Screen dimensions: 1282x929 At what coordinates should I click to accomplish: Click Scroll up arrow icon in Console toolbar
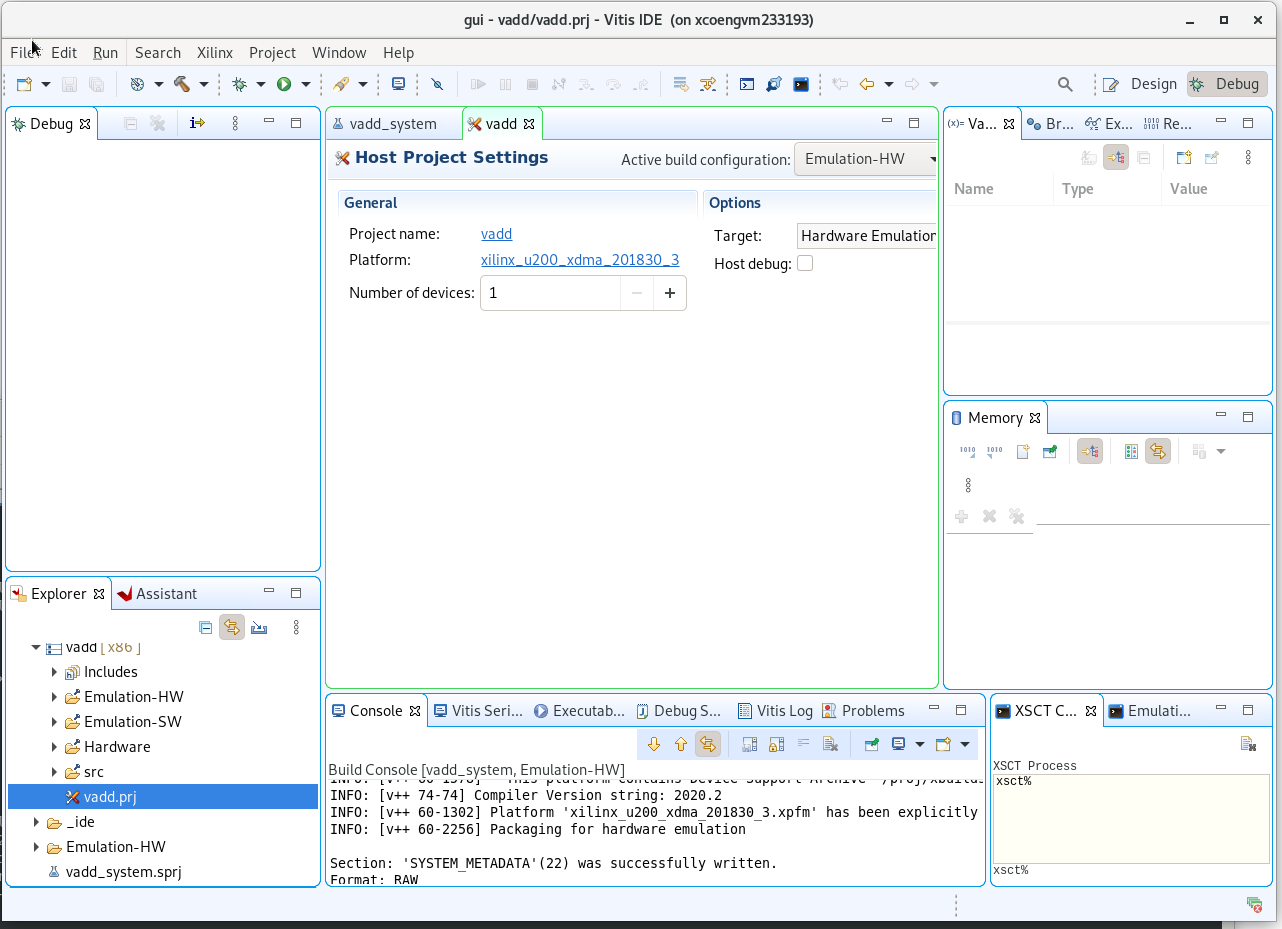(x=681, y=744)
